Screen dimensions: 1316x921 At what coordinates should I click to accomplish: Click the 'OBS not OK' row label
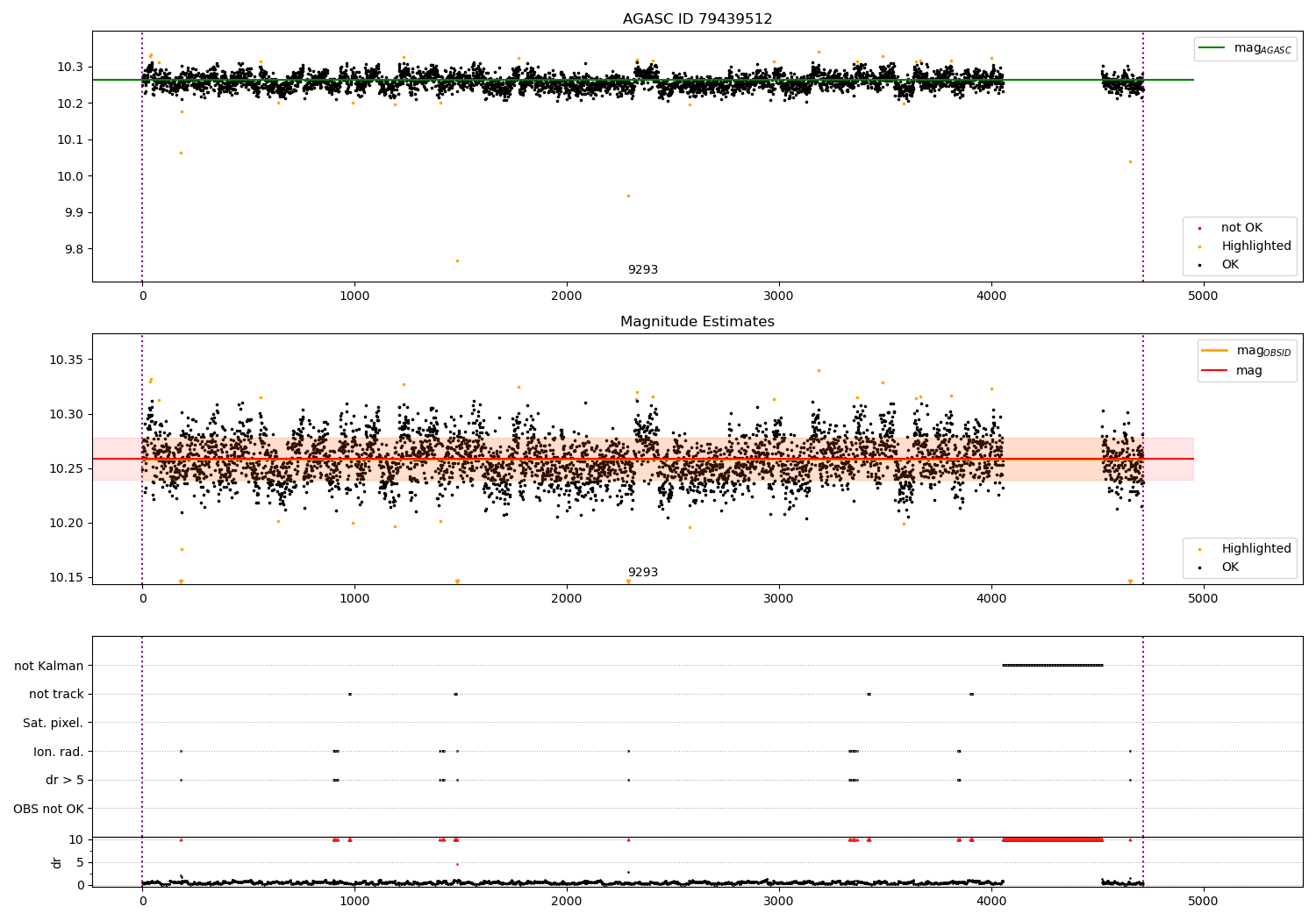coord(49,809)
